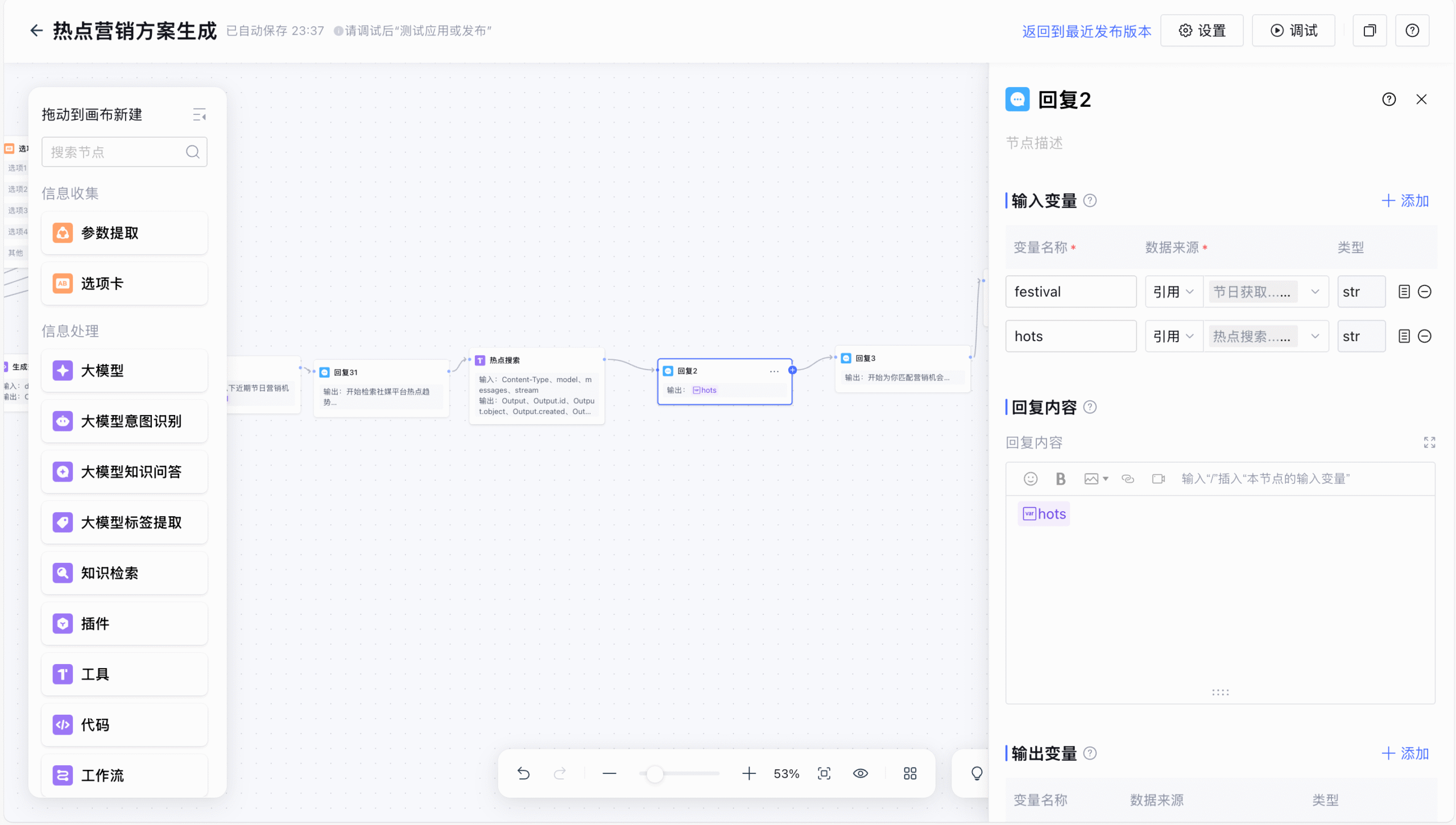Click the undo arrow in bottom toolbar
Image resolution: width=1456 pixels, height=825 pixels.
tap(523, 773)
